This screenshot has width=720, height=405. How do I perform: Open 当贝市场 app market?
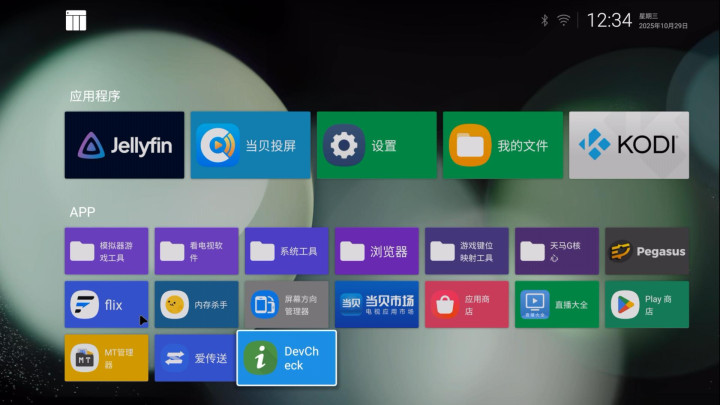(x=377, y=304)
